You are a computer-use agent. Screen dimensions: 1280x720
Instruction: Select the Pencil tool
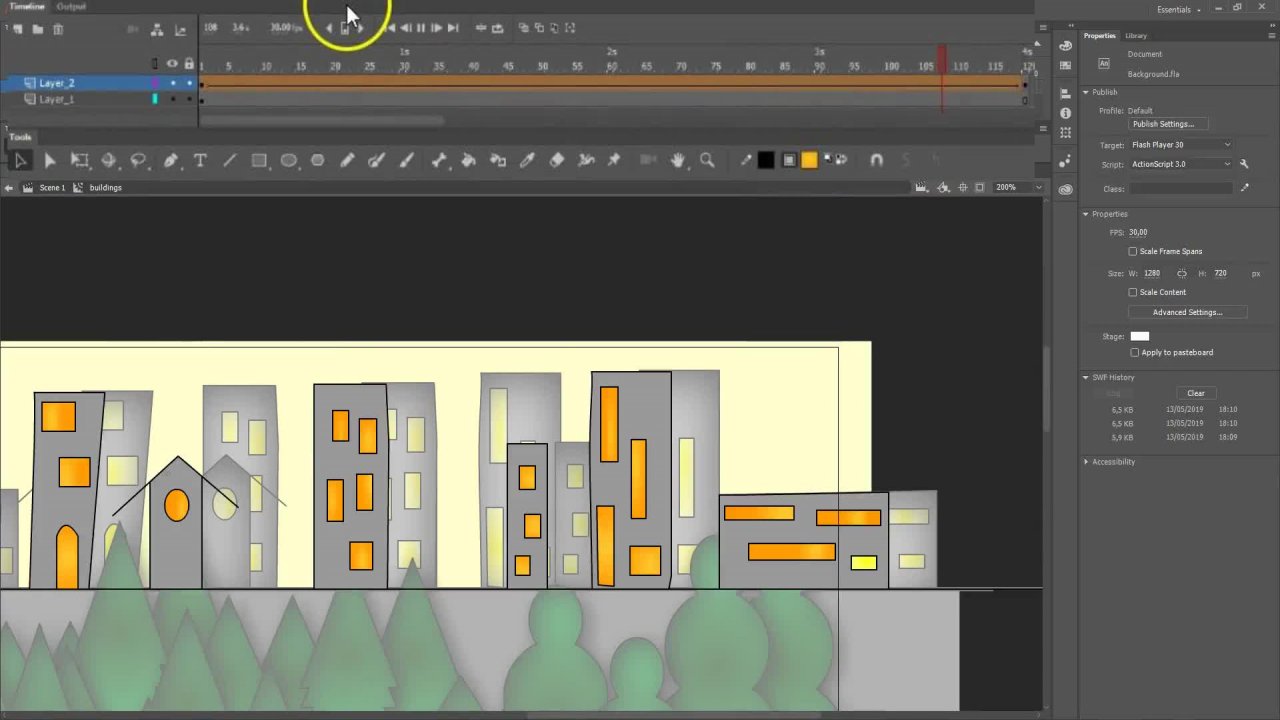click(347, 160)
